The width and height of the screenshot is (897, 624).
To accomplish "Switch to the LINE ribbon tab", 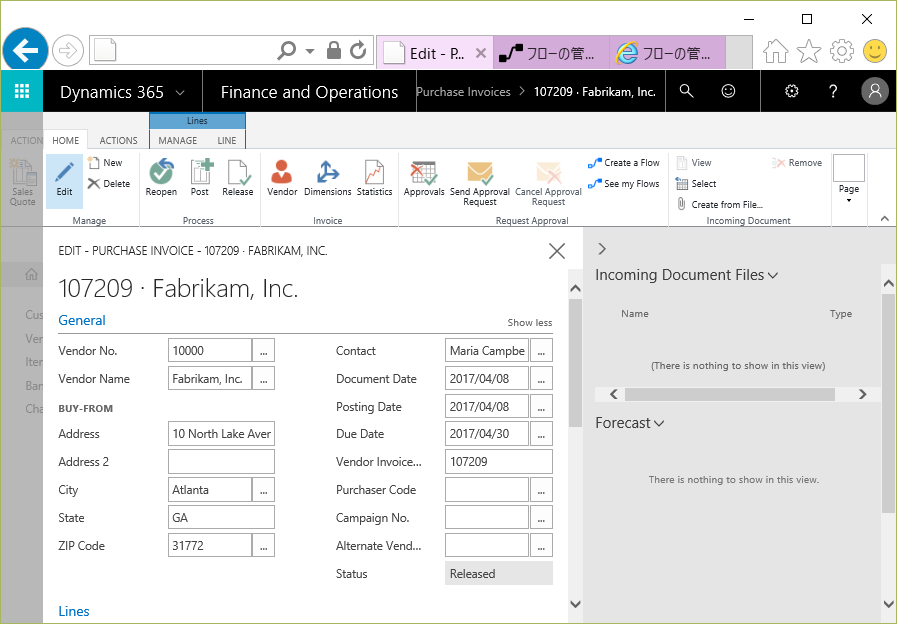I will point(227,140).
